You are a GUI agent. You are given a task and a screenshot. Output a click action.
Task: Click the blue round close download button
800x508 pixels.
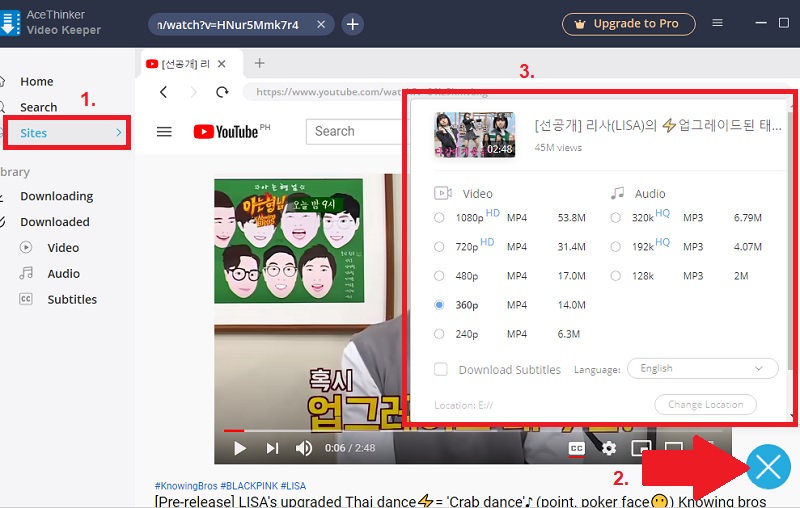[x=768, y=466]
